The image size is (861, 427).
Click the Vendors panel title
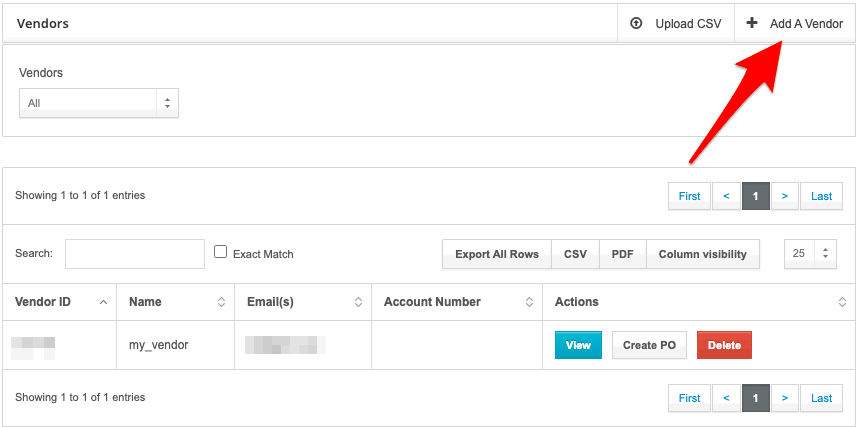click(42, 24)
